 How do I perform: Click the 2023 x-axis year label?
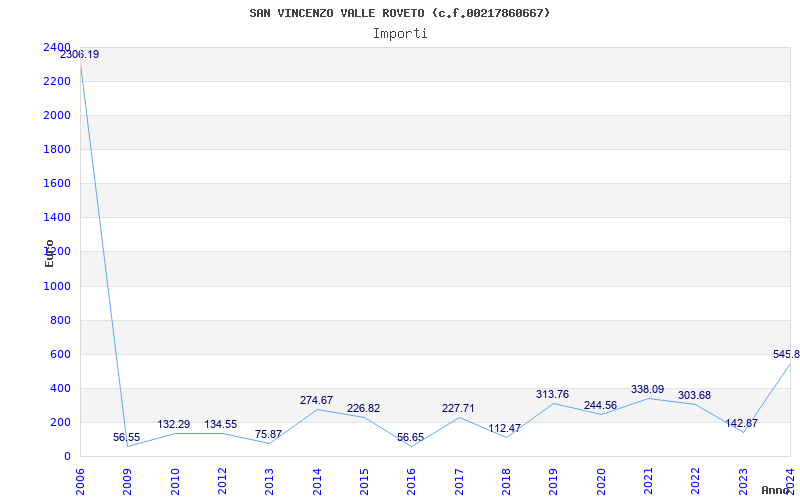pyautogui.click(x=742, y=481)
